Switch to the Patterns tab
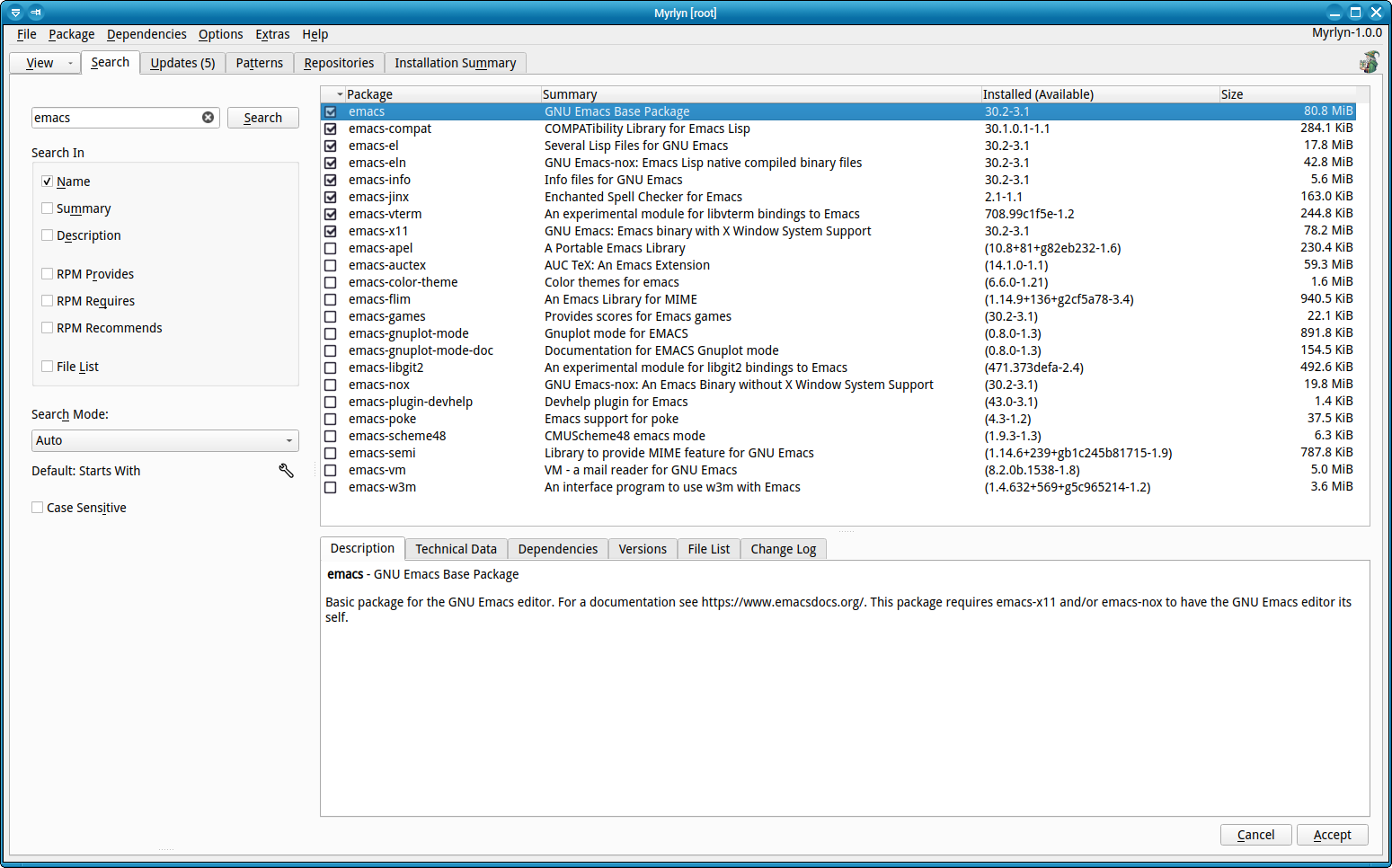The width and height of the screenshot is (1392, 868). (260, 63)
